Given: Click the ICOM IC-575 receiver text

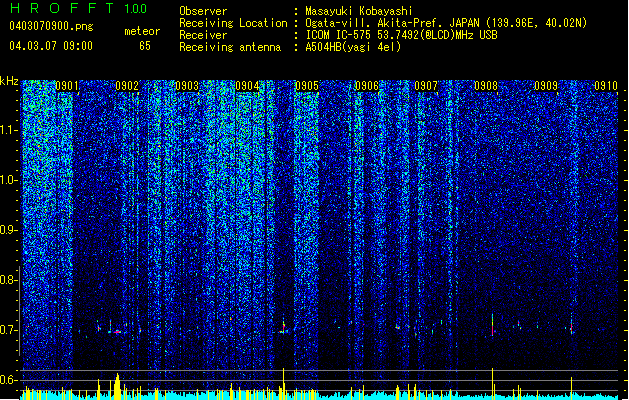Looking at the screenshot, I should [401, 35].
